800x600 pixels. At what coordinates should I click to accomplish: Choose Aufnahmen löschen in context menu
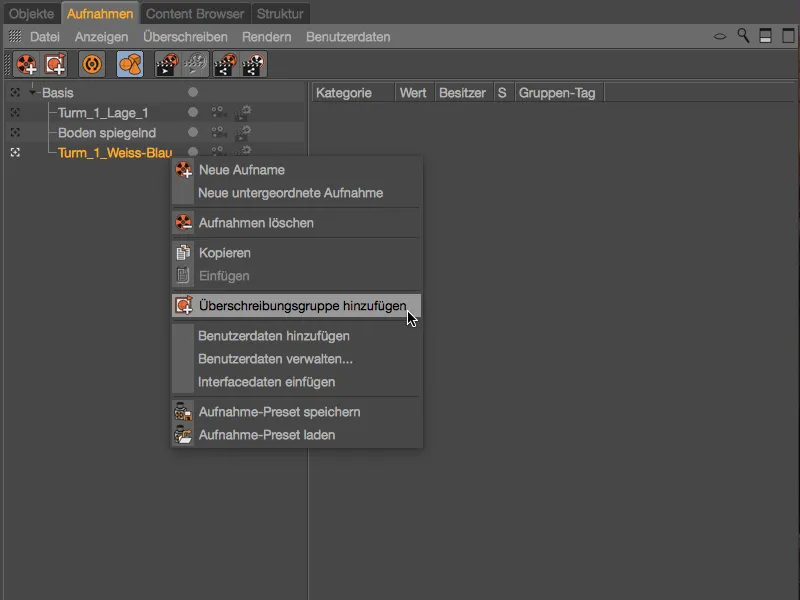pos(297,223)
